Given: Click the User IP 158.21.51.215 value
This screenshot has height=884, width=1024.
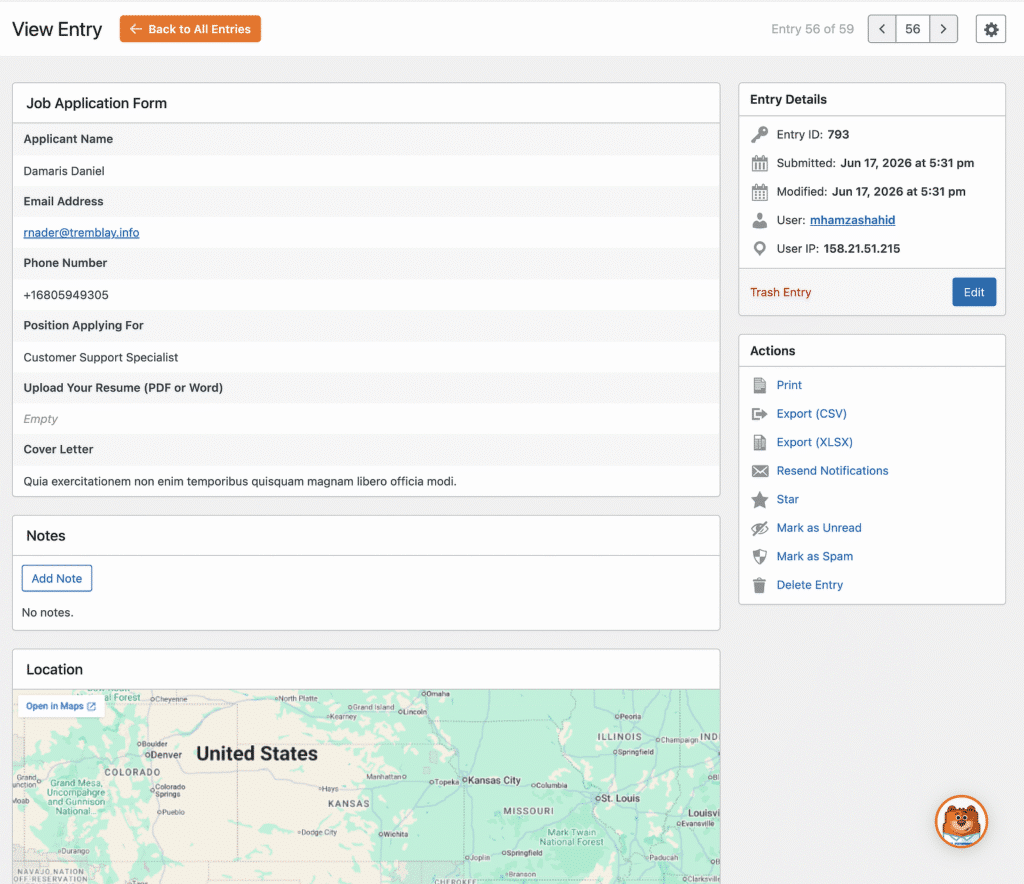Looking at the screenshot, I should pos(861,249).
